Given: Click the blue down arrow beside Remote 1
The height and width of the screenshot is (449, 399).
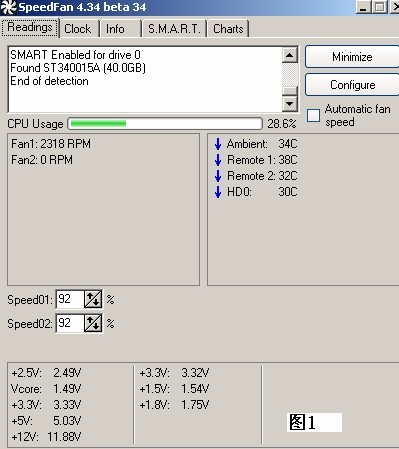Looking at the screenshot, I should (218, 160).
